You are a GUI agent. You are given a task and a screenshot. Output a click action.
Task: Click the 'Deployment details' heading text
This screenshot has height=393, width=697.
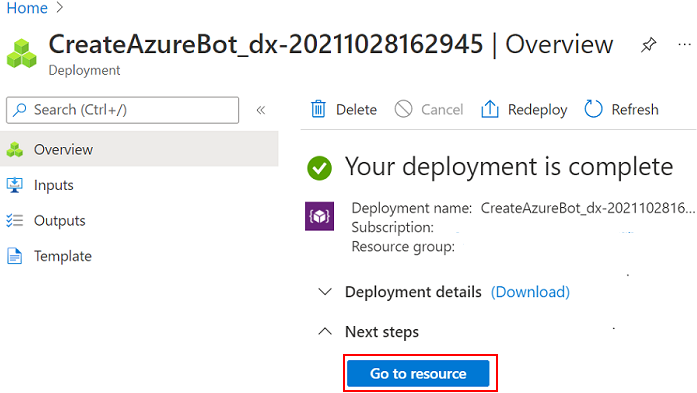(413, 292)
